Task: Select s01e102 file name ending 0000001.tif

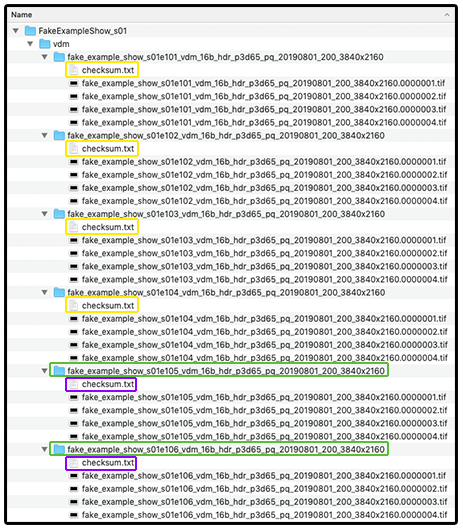Action: click(264, 162)
